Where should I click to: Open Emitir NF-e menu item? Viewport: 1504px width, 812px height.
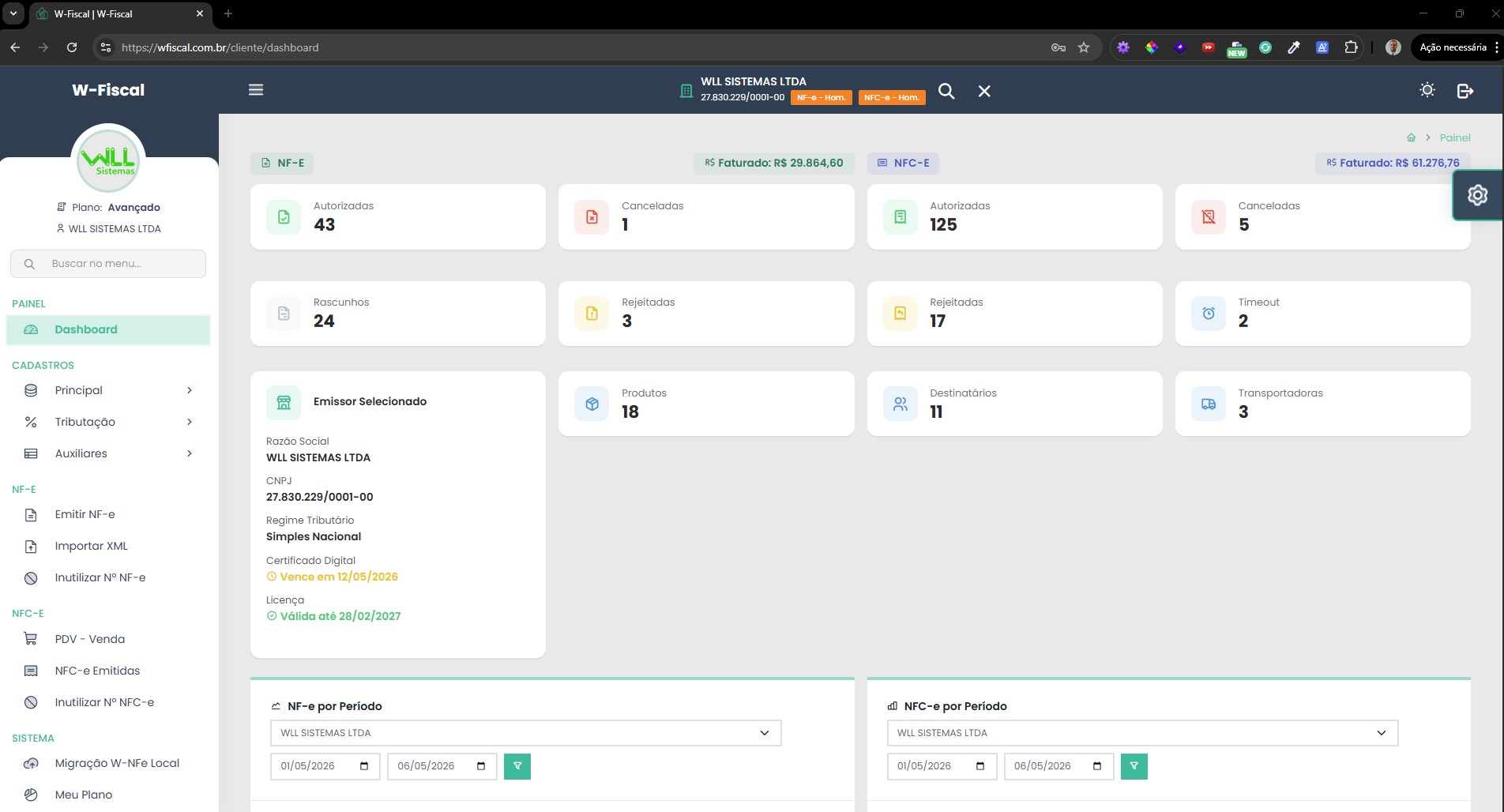pyautogui.click(x=108, y=514)
